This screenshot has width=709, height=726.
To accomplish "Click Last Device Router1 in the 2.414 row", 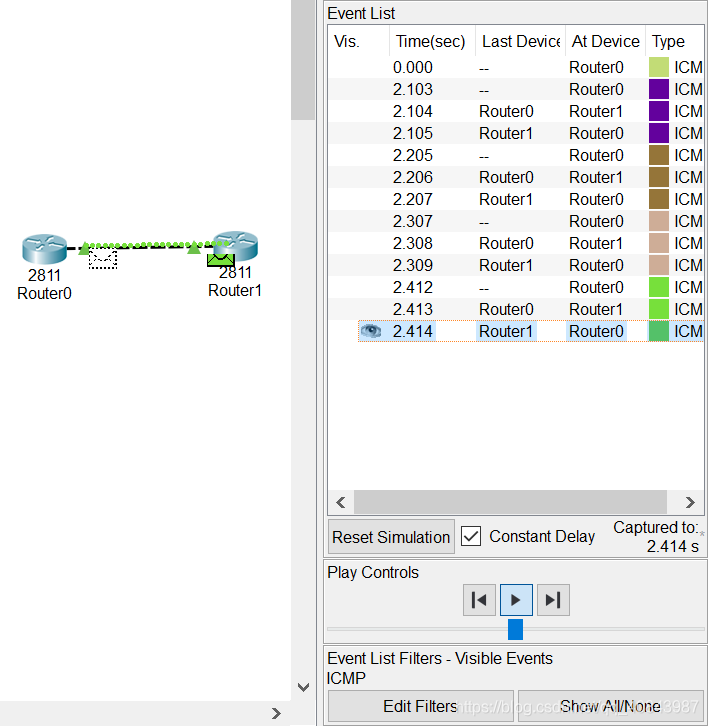I will (x=506, y=331).
